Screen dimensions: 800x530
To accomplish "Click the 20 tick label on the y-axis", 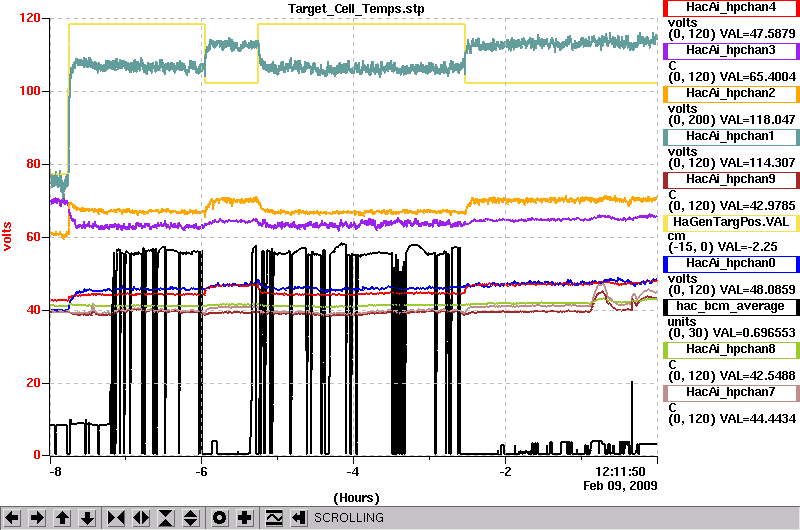I will click(33, 383).
